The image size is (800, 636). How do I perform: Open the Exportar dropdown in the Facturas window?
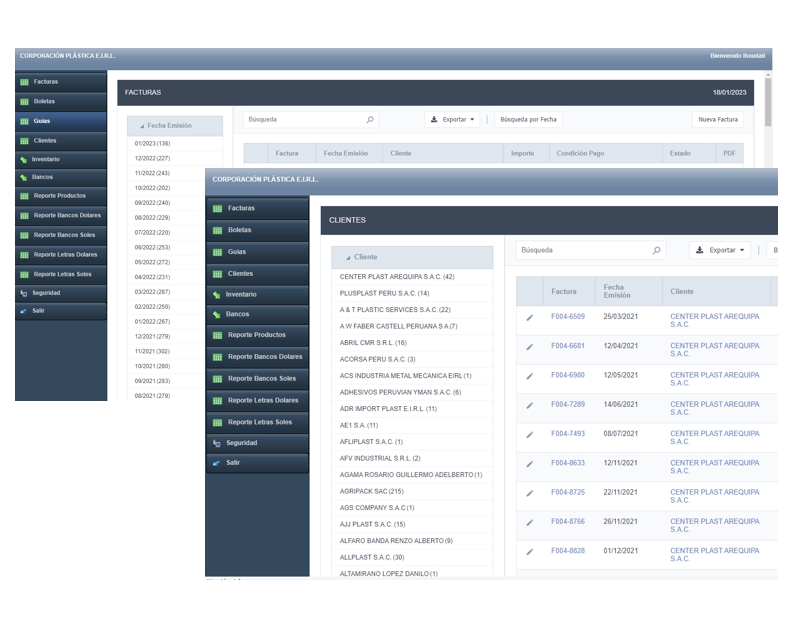(453, 119)
